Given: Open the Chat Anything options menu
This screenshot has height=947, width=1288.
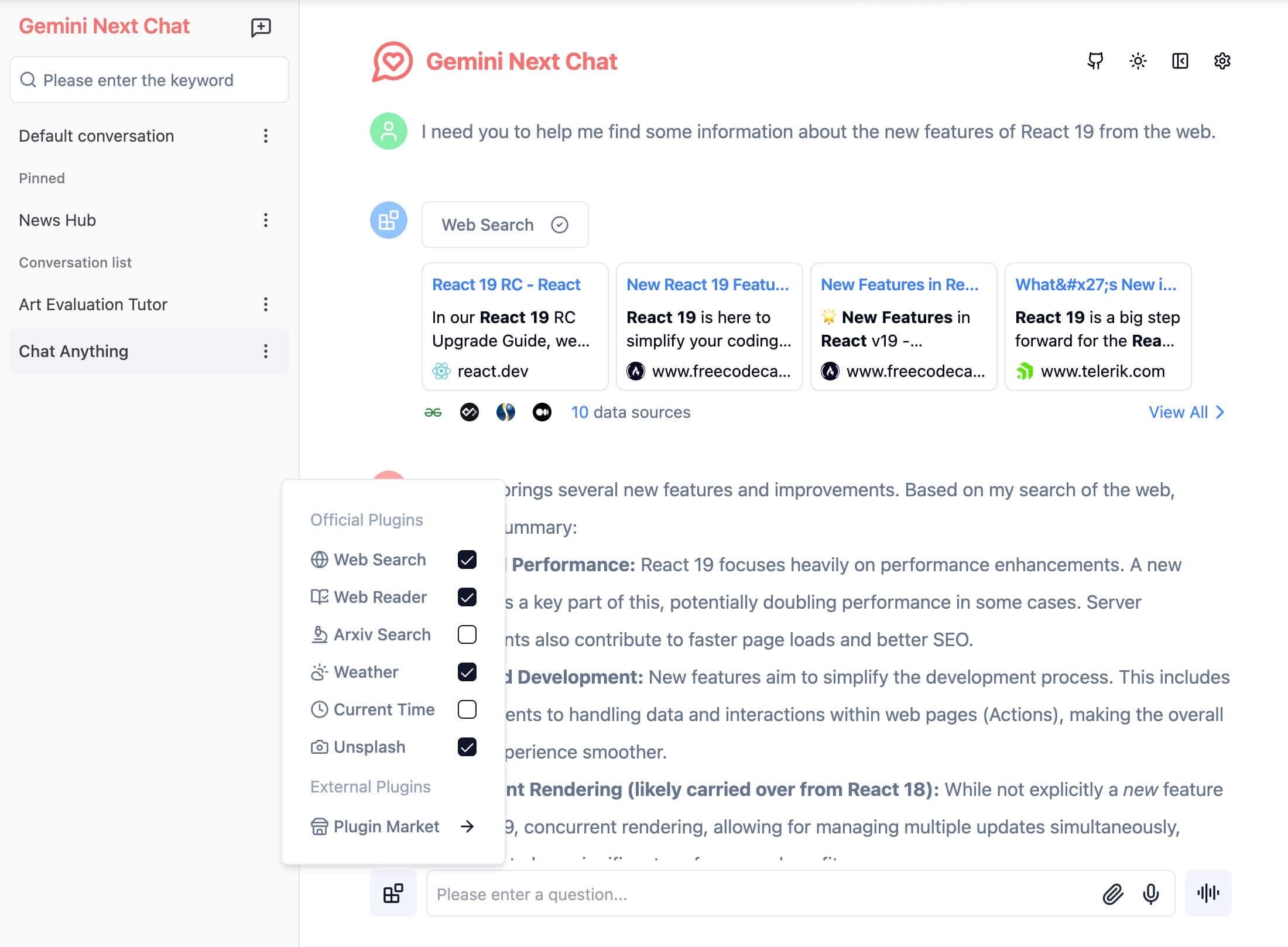Looking at the screenshot, I should coord(266,351).
